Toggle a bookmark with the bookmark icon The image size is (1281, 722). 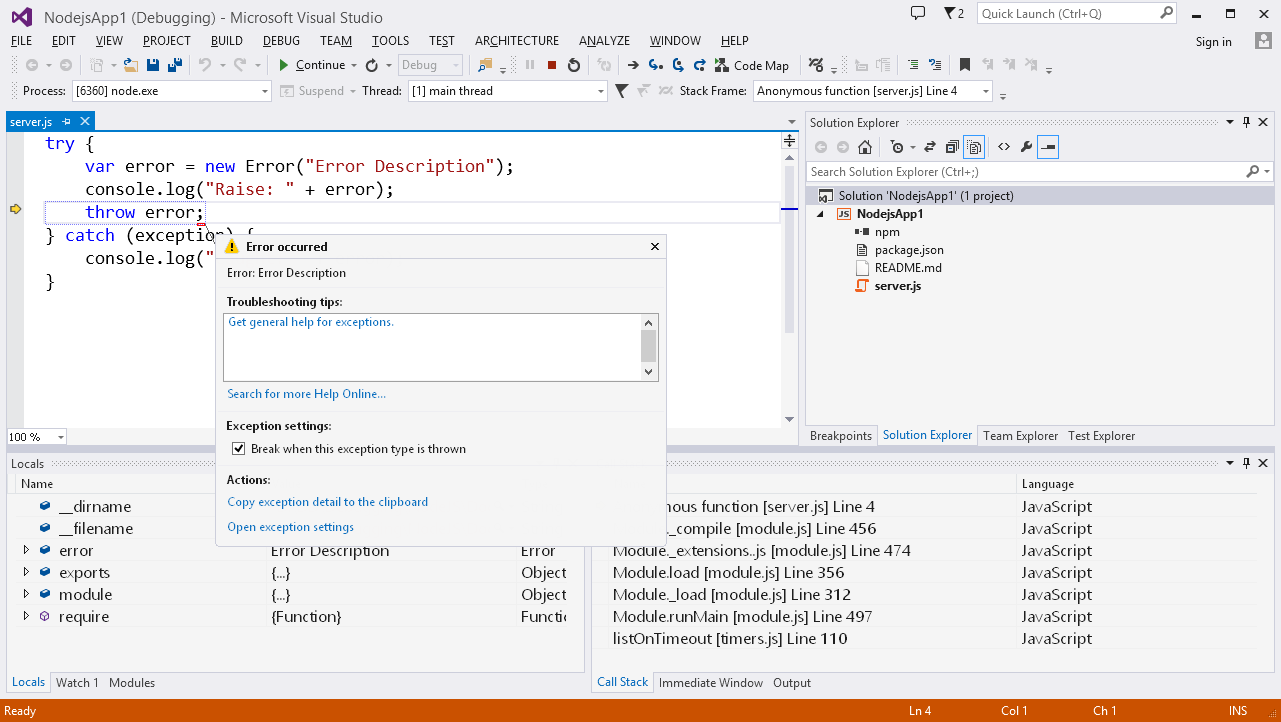(964, 65)
